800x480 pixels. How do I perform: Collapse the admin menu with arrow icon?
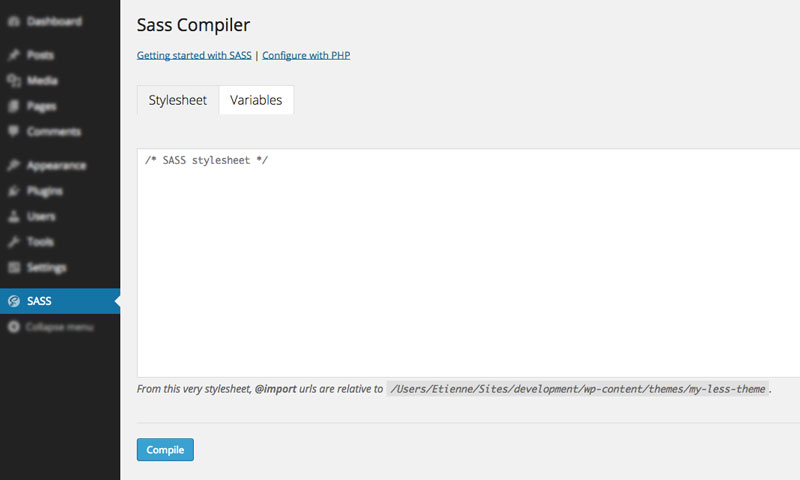pyautogui.click(x=14, y=327)
